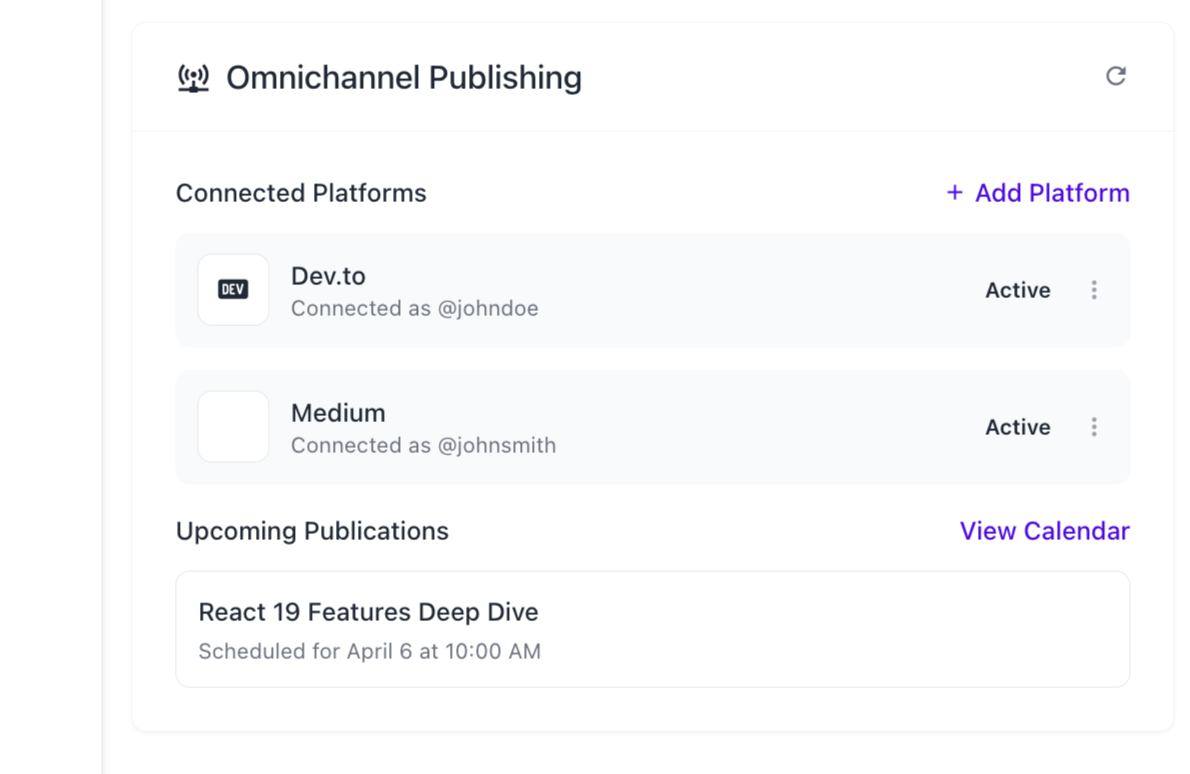The width and height of the screenshot is (1190, 774).
Task: Click the Active status on the Medium row
Action: [x=1018, y=427]
